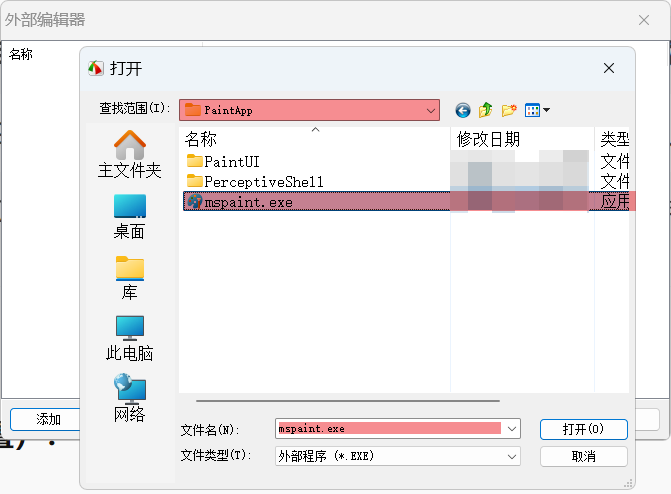
Task: Create a new folder with toolbar icon
Action: point(509,110)
